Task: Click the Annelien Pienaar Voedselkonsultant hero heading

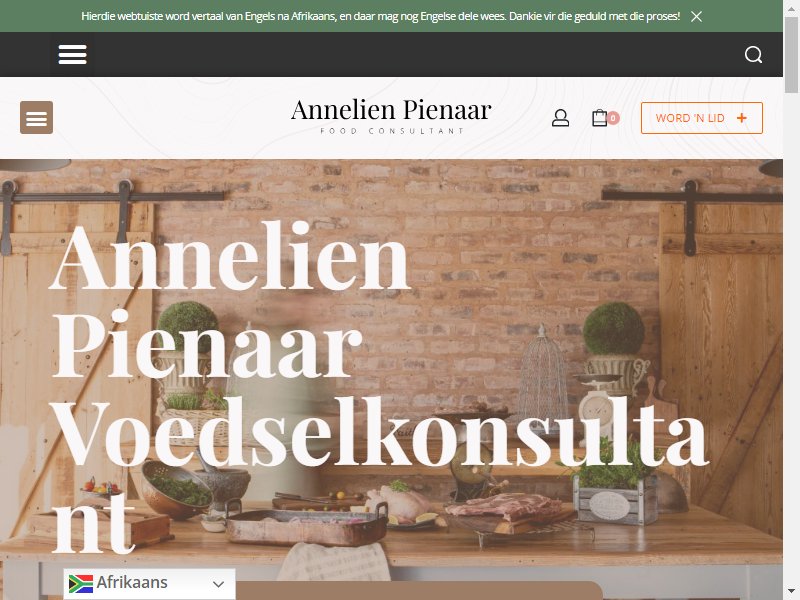Action: pyautogui.click(x=380, y=388)
